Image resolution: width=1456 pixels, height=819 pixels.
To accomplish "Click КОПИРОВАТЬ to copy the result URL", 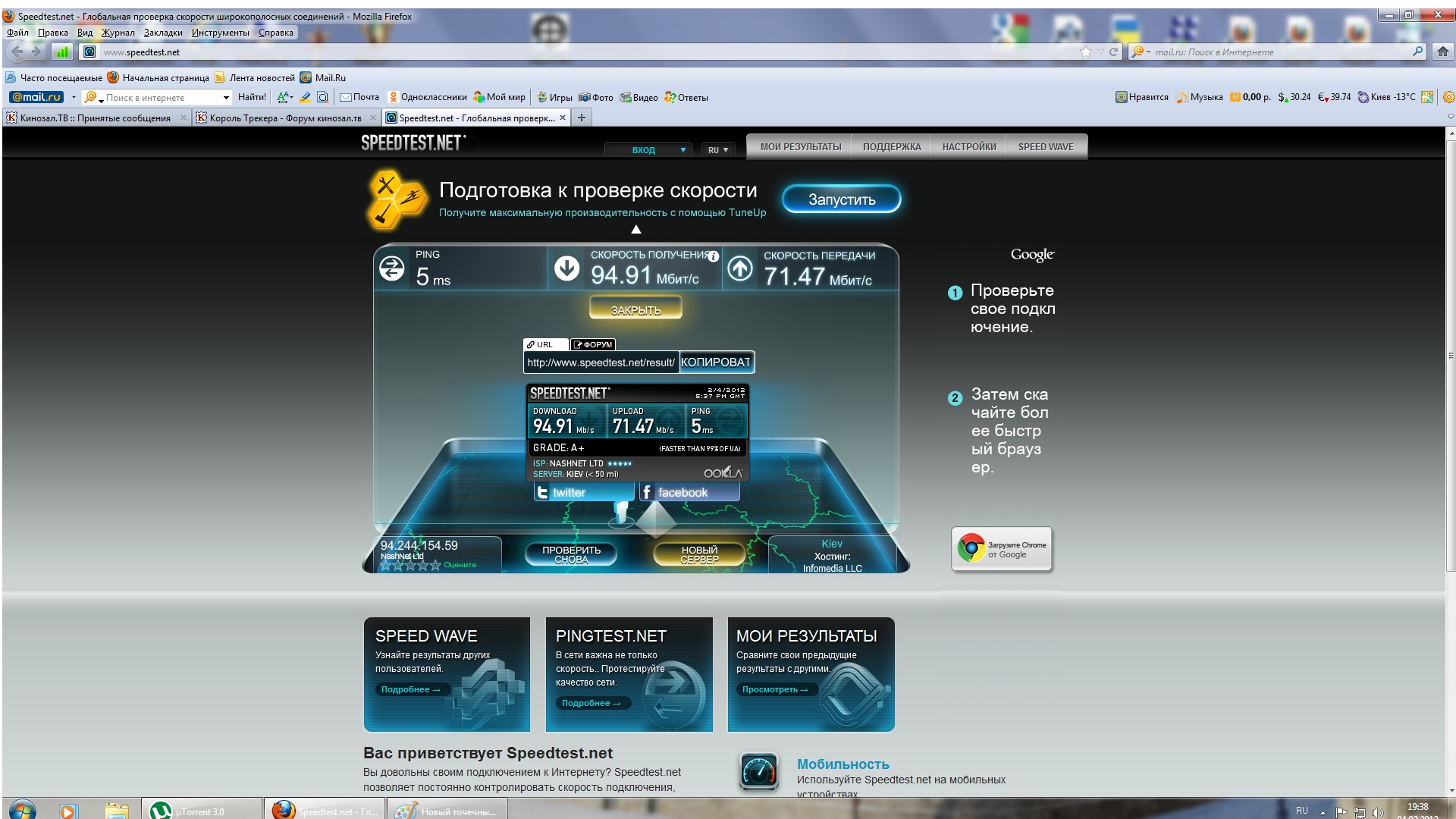I will (x=717, y=362).
